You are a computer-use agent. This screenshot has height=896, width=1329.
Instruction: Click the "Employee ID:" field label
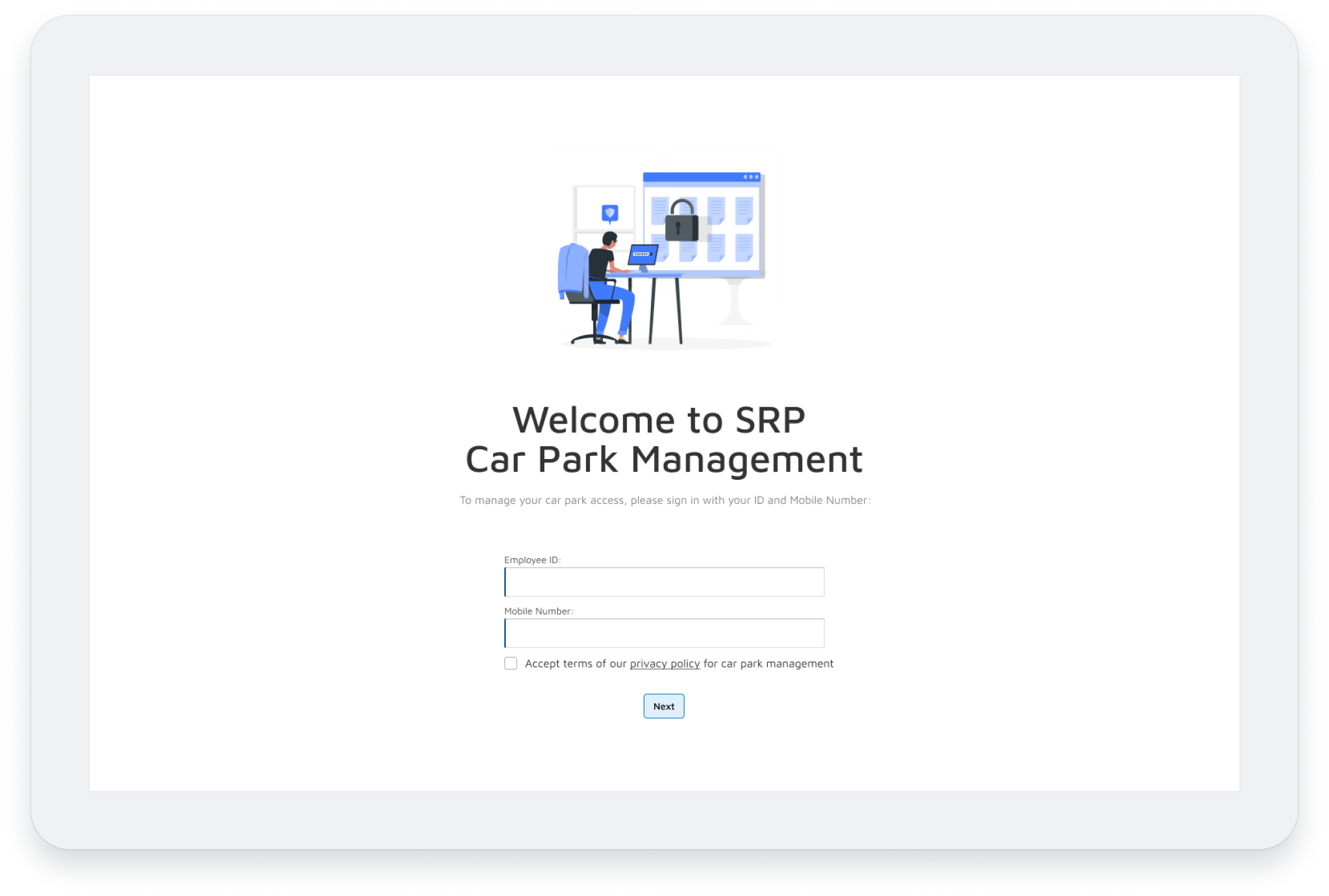click(532, 560)
